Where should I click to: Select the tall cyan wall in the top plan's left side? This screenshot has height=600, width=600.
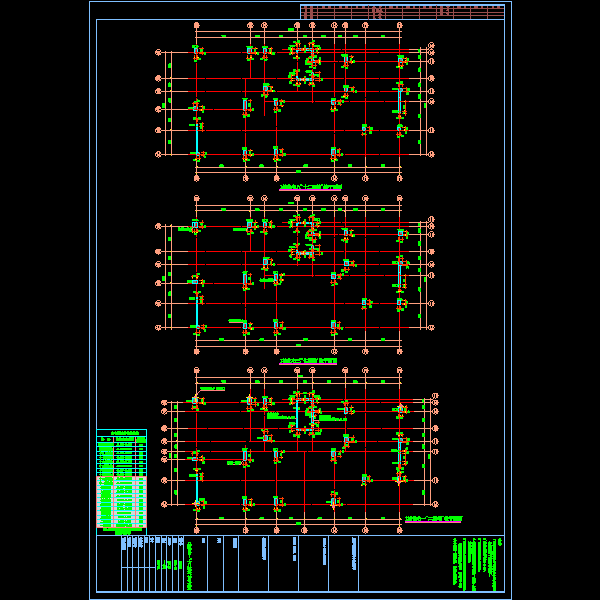point(197,139)
